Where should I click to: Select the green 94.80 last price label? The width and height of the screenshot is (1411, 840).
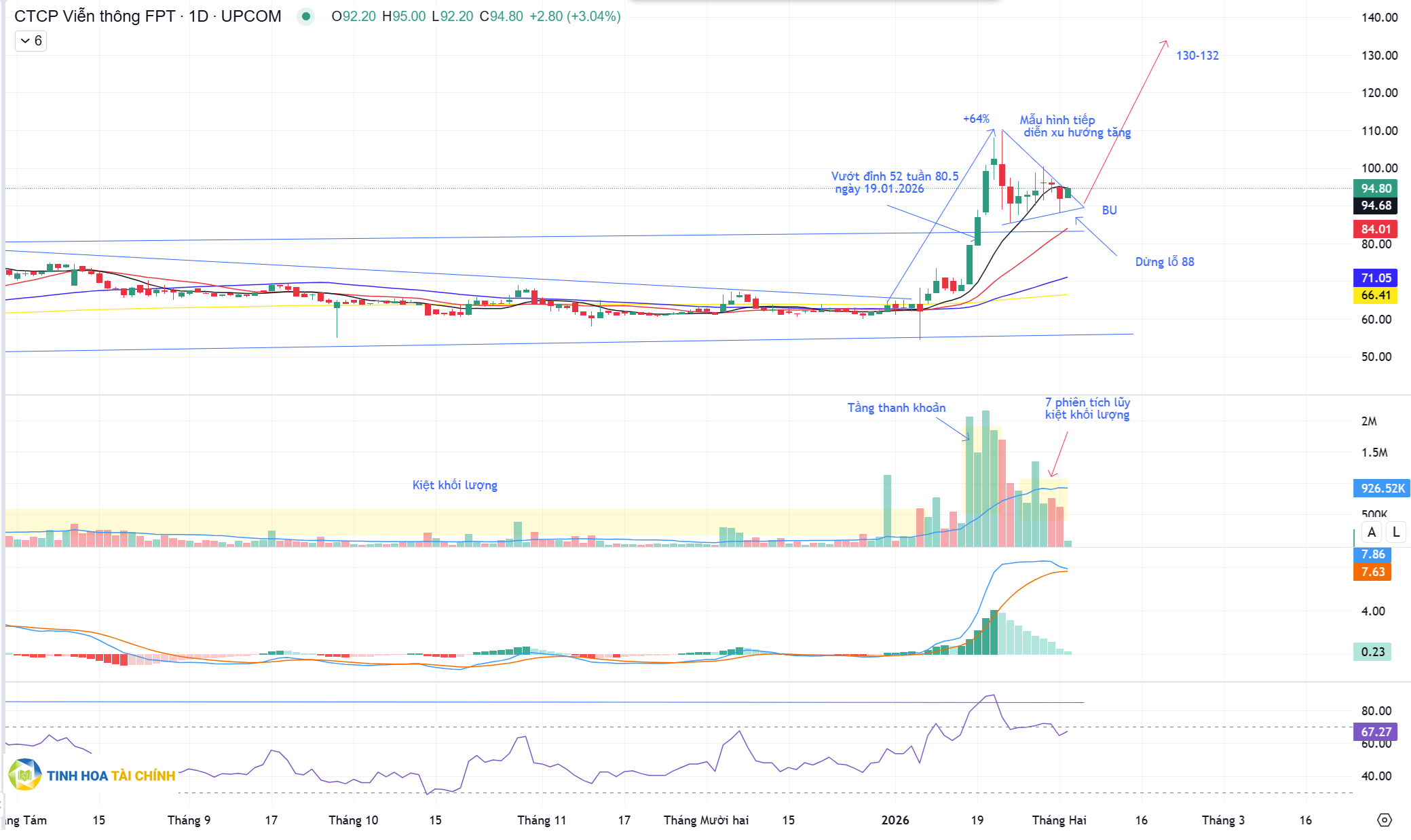click(1375, 188)
